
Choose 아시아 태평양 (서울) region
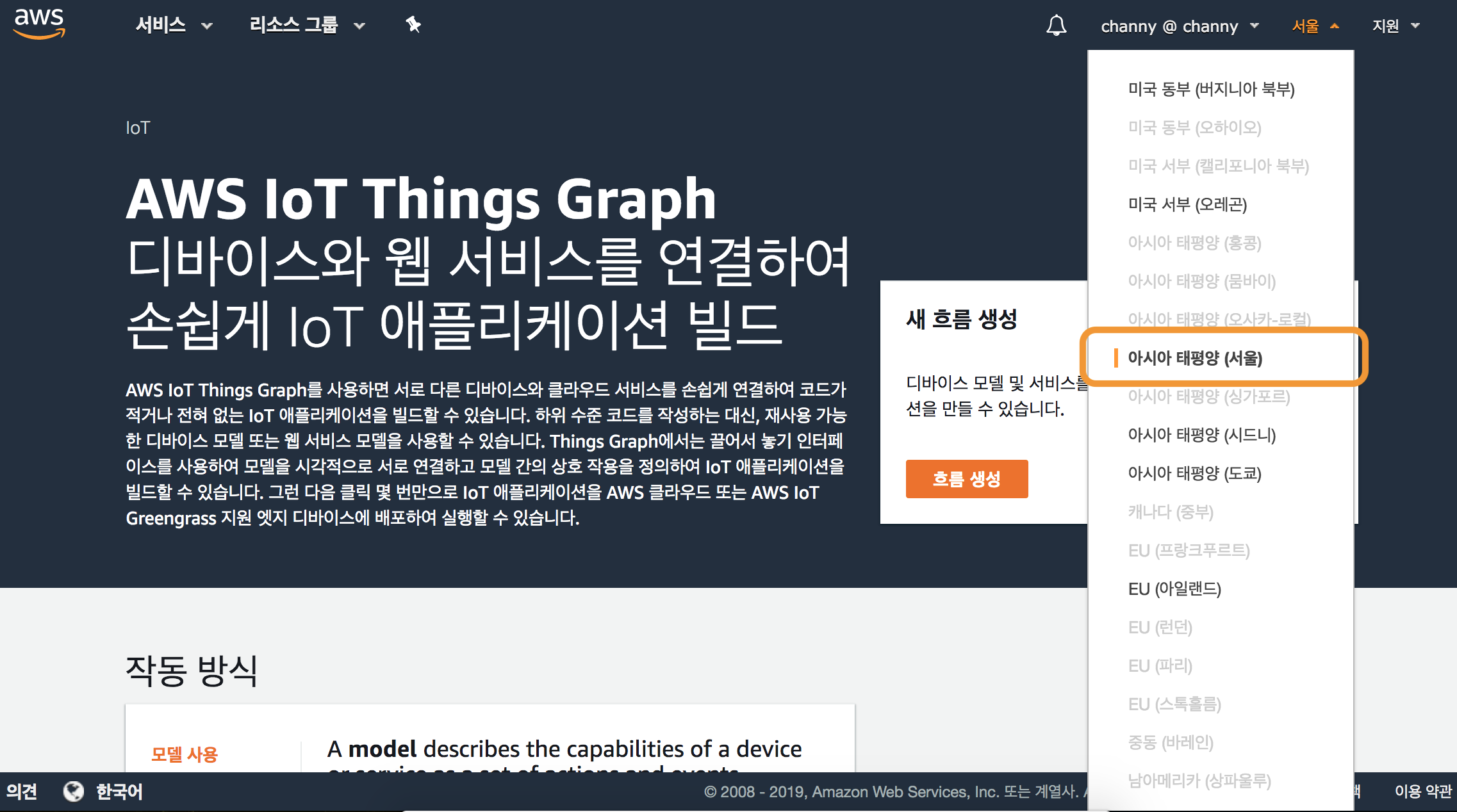tap(1195, 358)
